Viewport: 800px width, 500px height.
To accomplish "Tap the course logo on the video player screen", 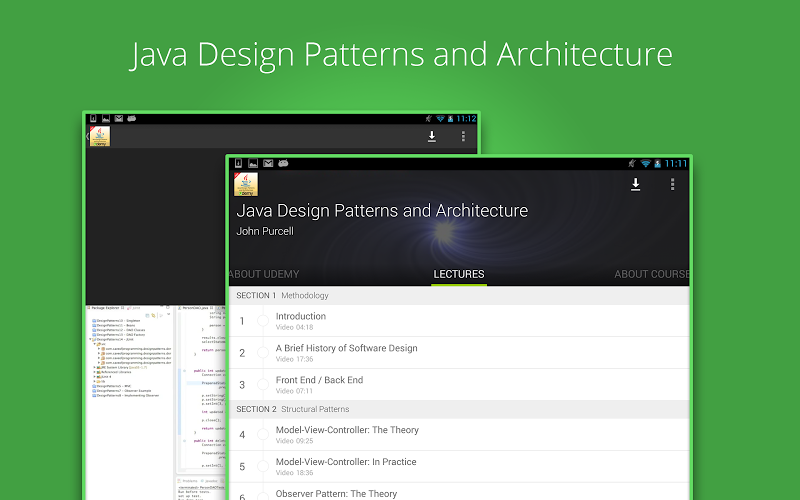I will (99, 136).
